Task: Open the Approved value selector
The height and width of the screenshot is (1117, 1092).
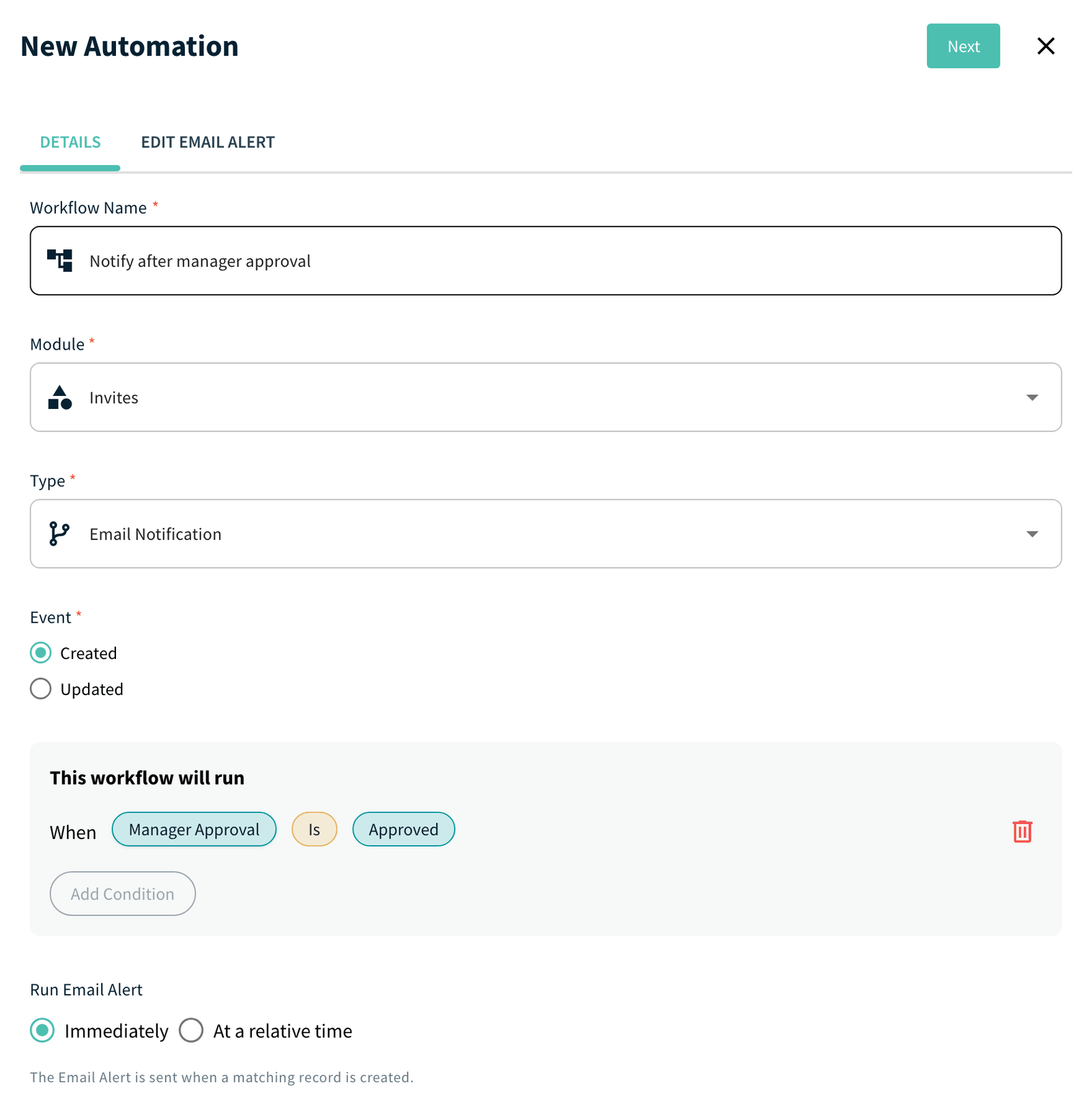Action: [x=403, y=829]
